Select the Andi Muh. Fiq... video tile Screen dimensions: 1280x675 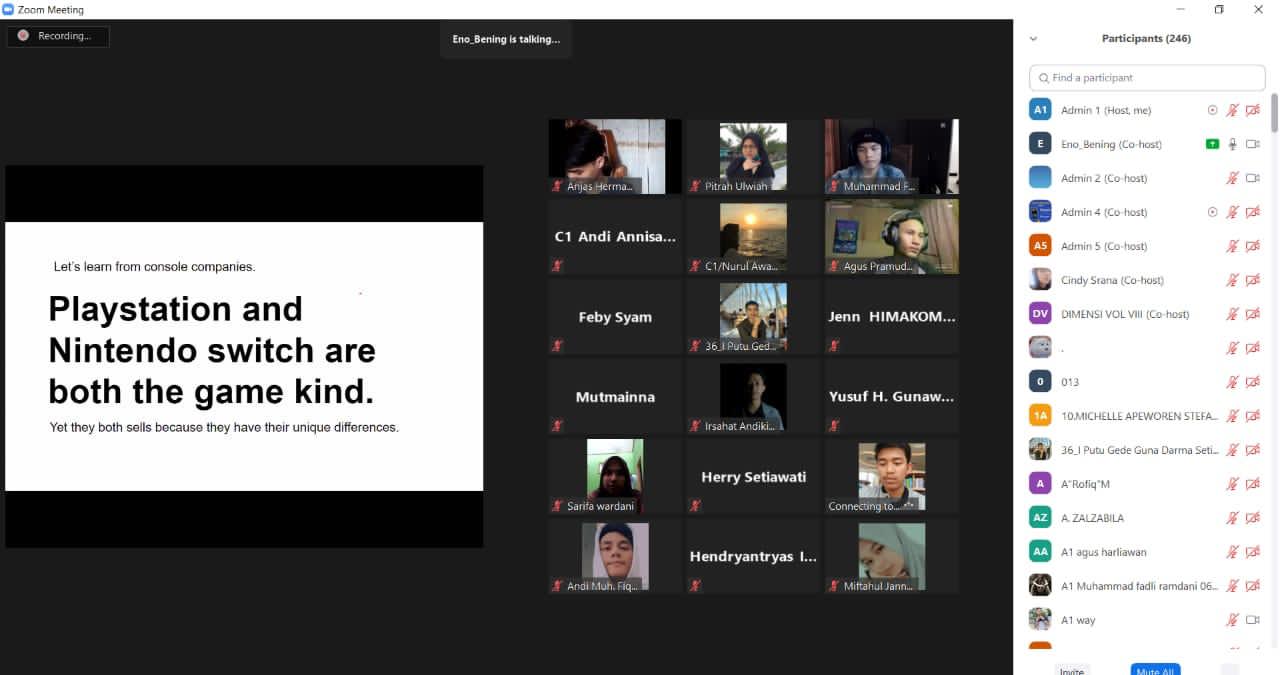click(615, 556)
